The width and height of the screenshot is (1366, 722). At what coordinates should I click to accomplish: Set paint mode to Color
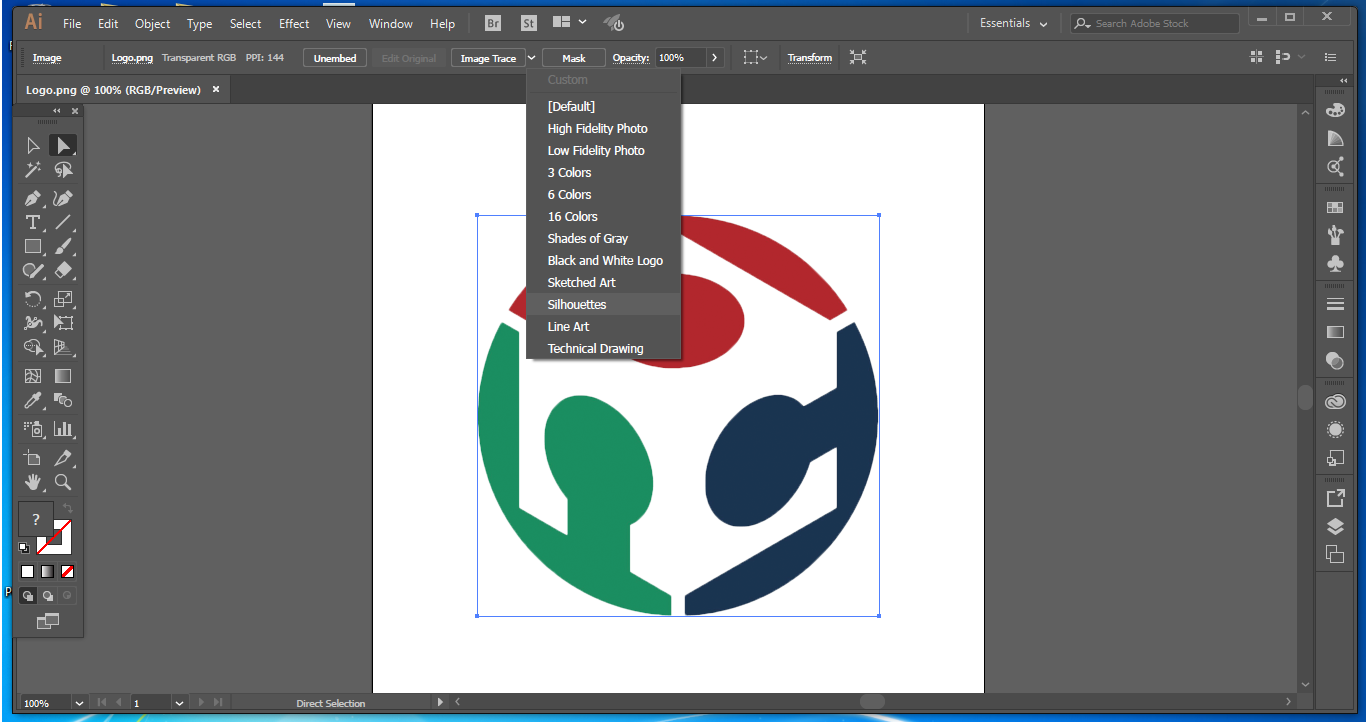[x=28, y=571]
